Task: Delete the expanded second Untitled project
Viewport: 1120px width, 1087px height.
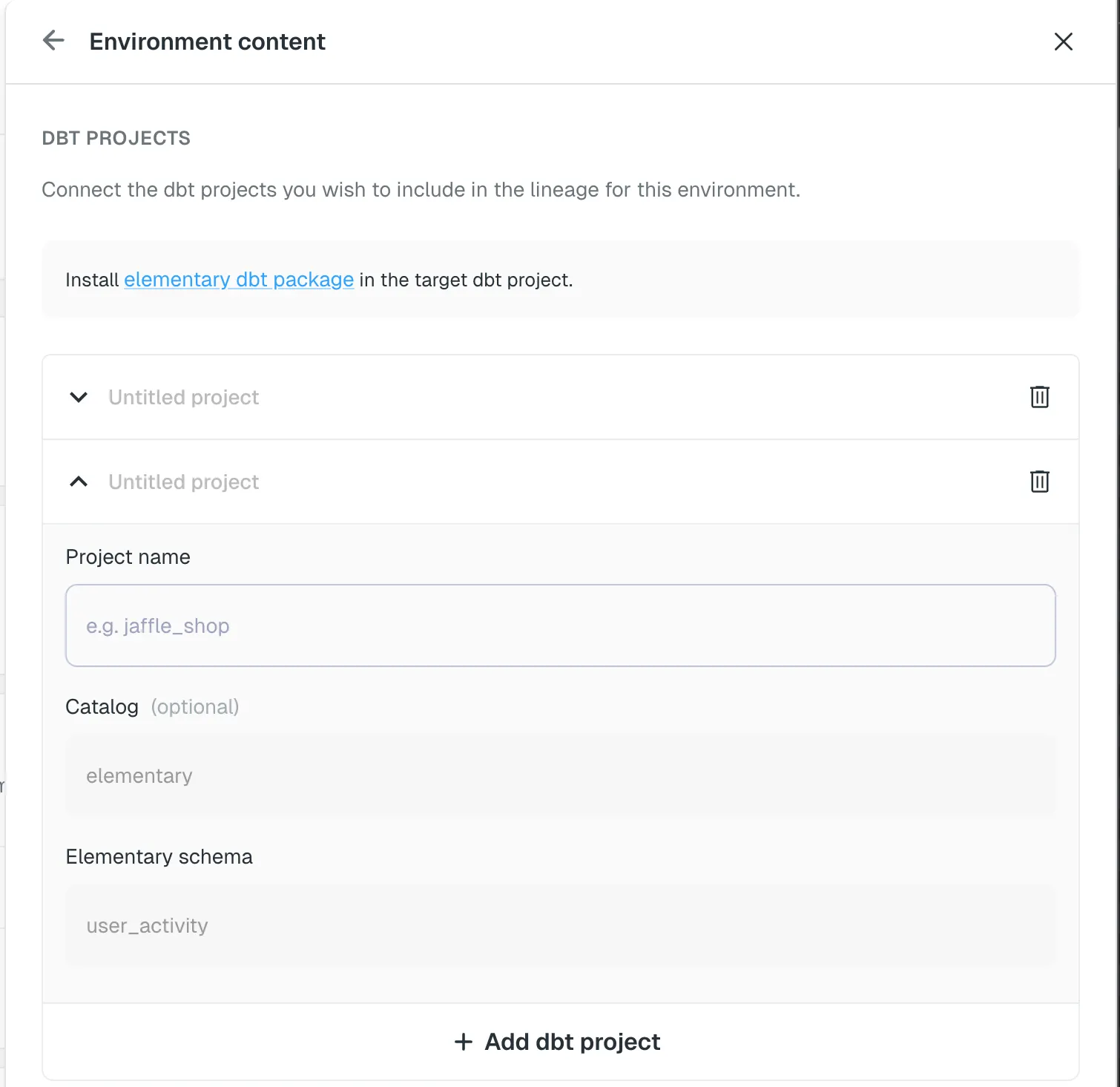Action: coord(1039,482)
